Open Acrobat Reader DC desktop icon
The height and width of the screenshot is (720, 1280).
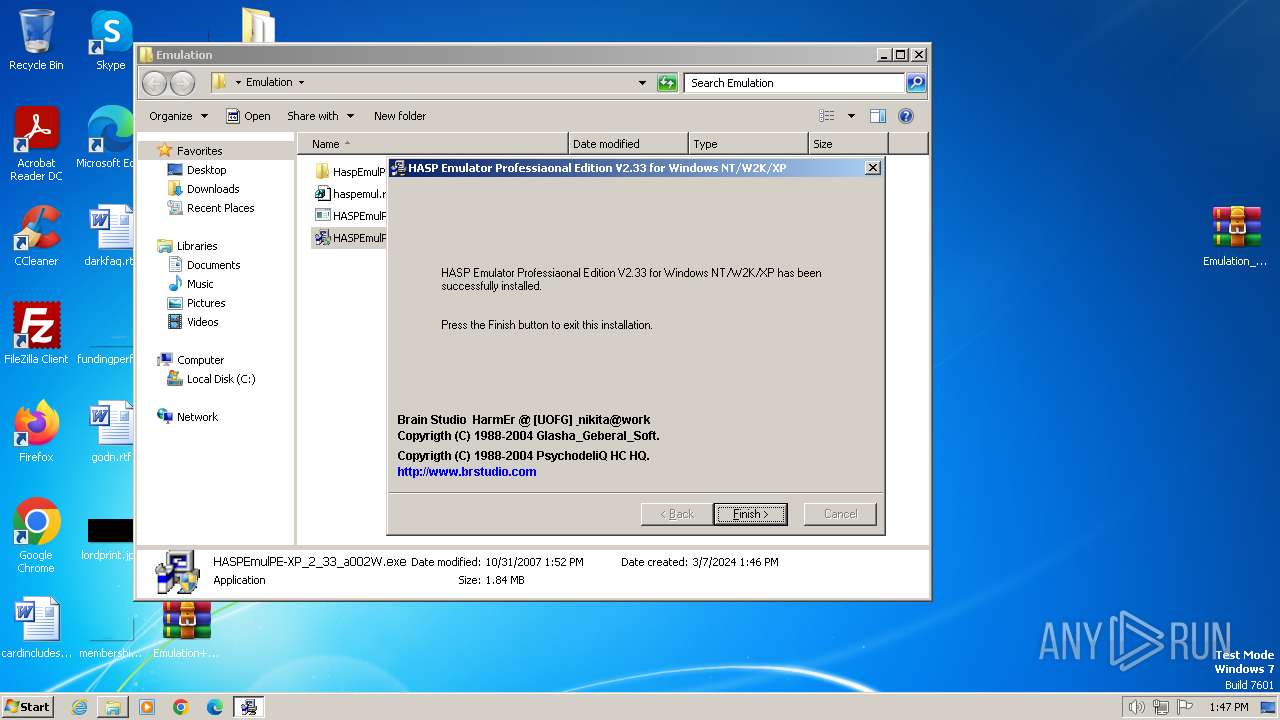pos(36,144)
